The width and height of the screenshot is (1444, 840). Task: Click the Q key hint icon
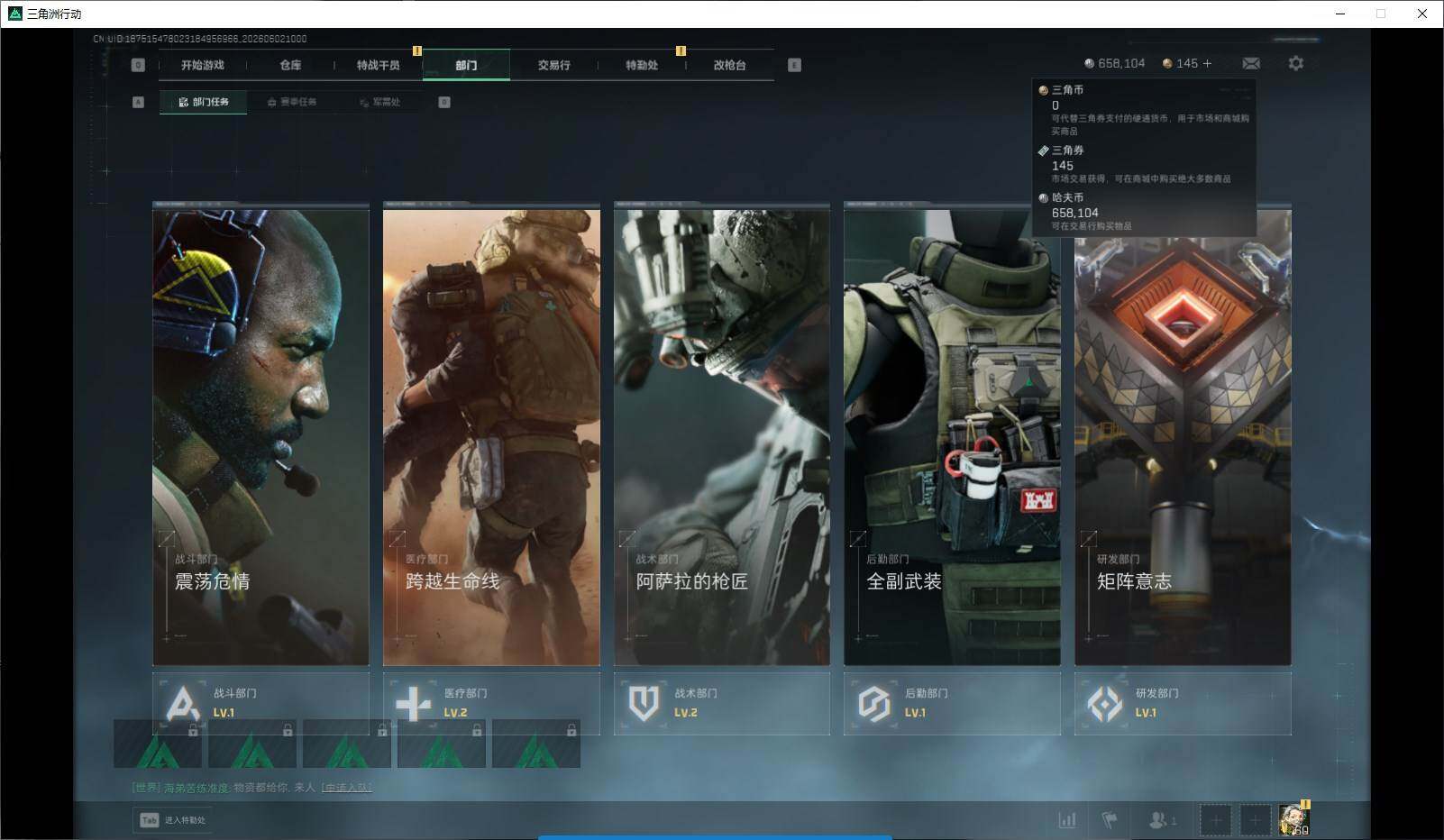click(138, 65)
